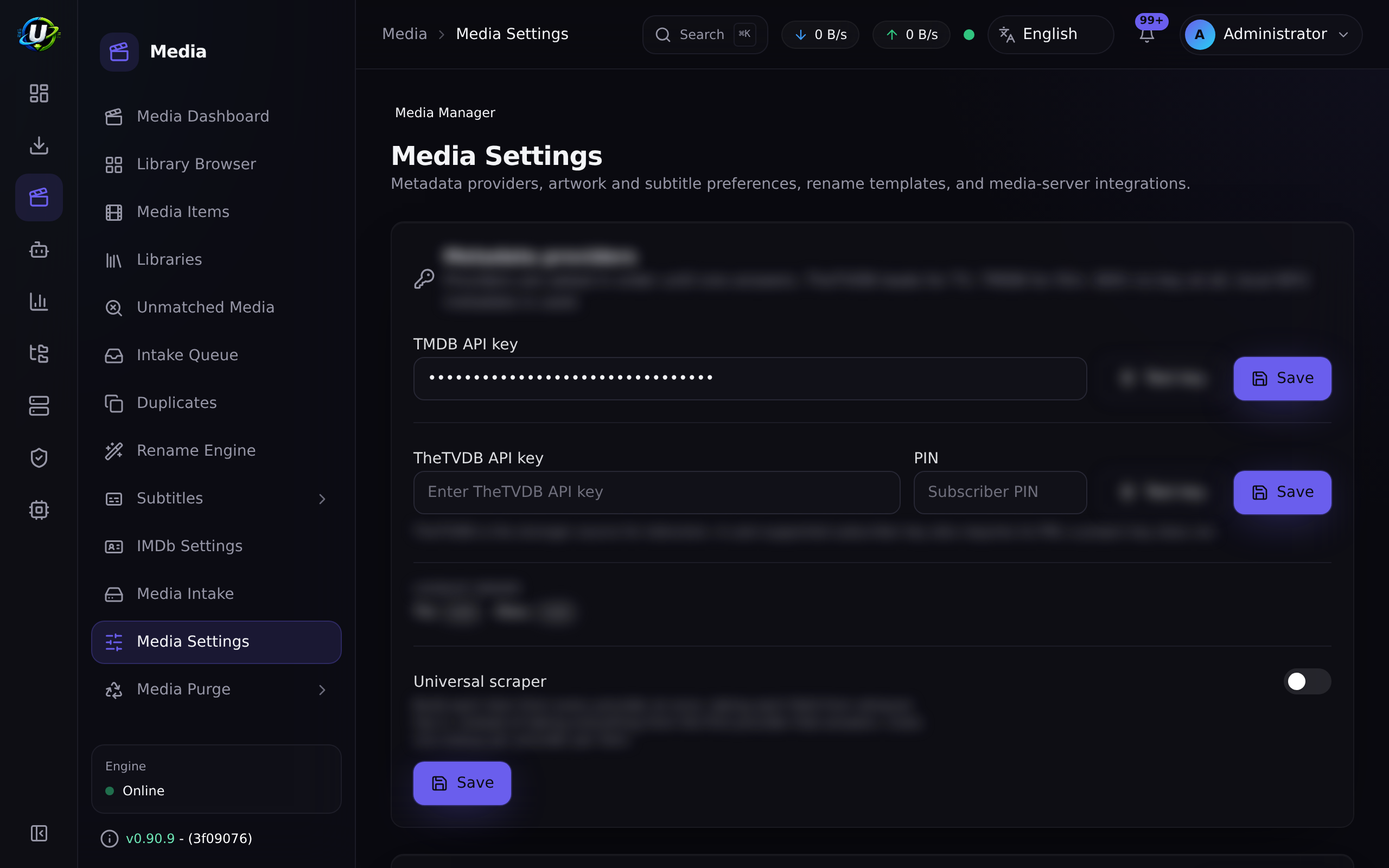Click the notifications bell icon
Screen dimensions: 1389x868
[1147, 34]
